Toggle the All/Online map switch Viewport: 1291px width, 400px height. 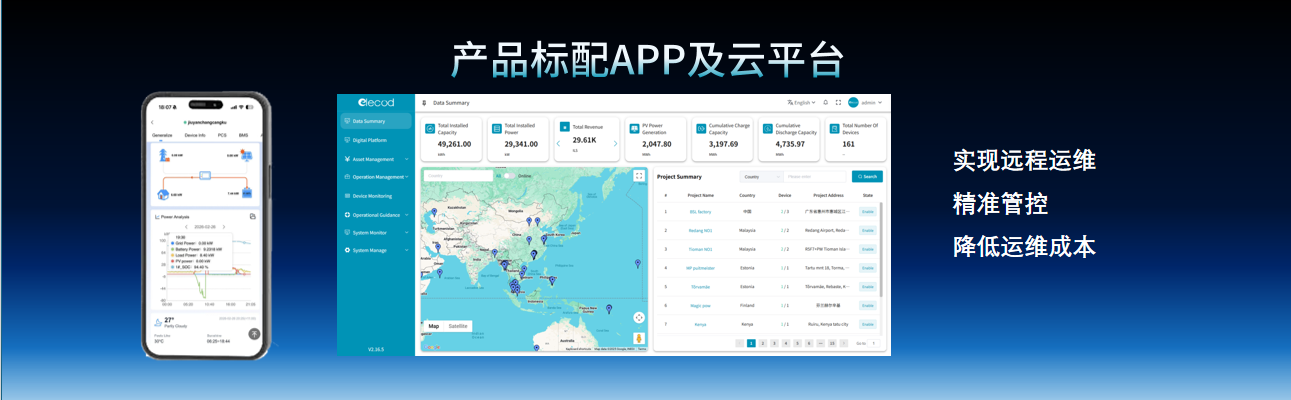[x=508, y=175]
